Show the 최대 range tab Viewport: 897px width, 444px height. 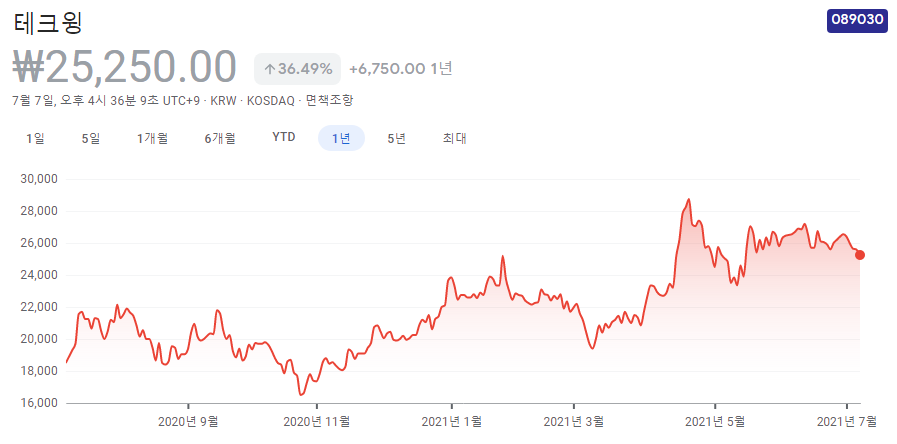point(455,138)
